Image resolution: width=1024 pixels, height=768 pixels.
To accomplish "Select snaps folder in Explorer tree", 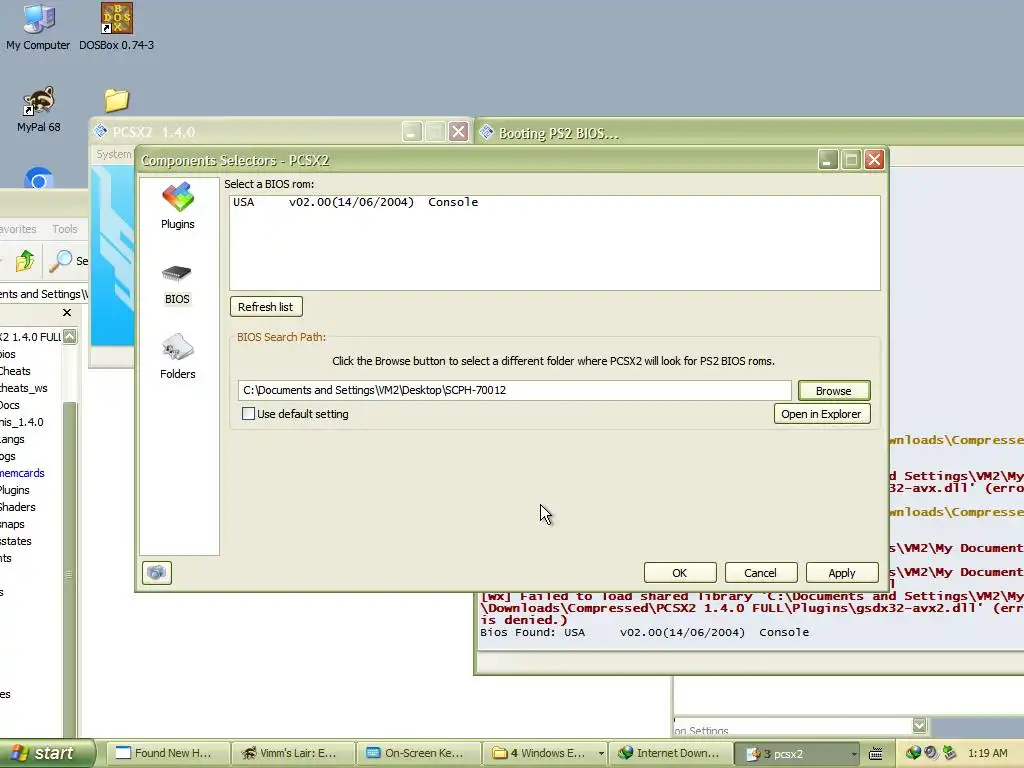I will tap(12, 524).
